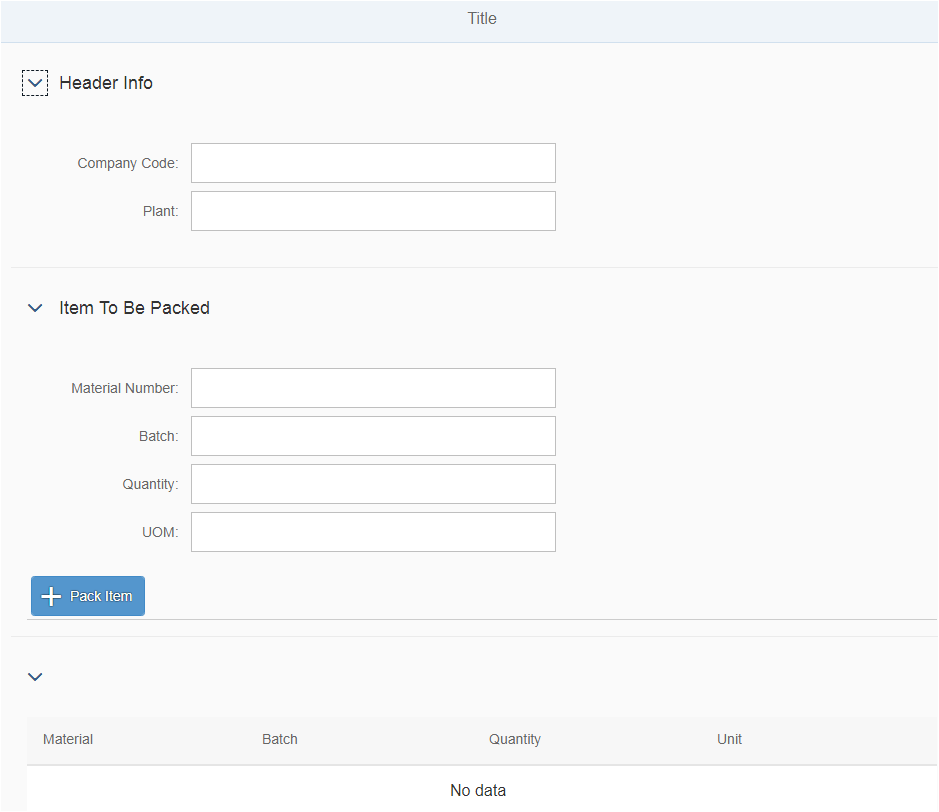Collapse the Header Info panel chevron
This screenshot has width=939, height=812.
coord(35,83)
